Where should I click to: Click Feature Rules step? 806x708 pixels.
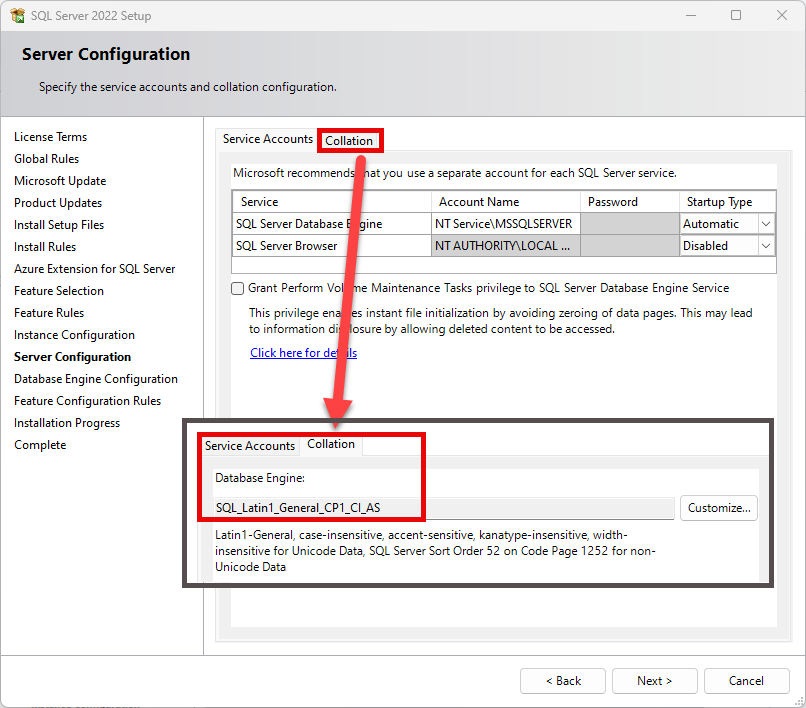tap(49, 313)
